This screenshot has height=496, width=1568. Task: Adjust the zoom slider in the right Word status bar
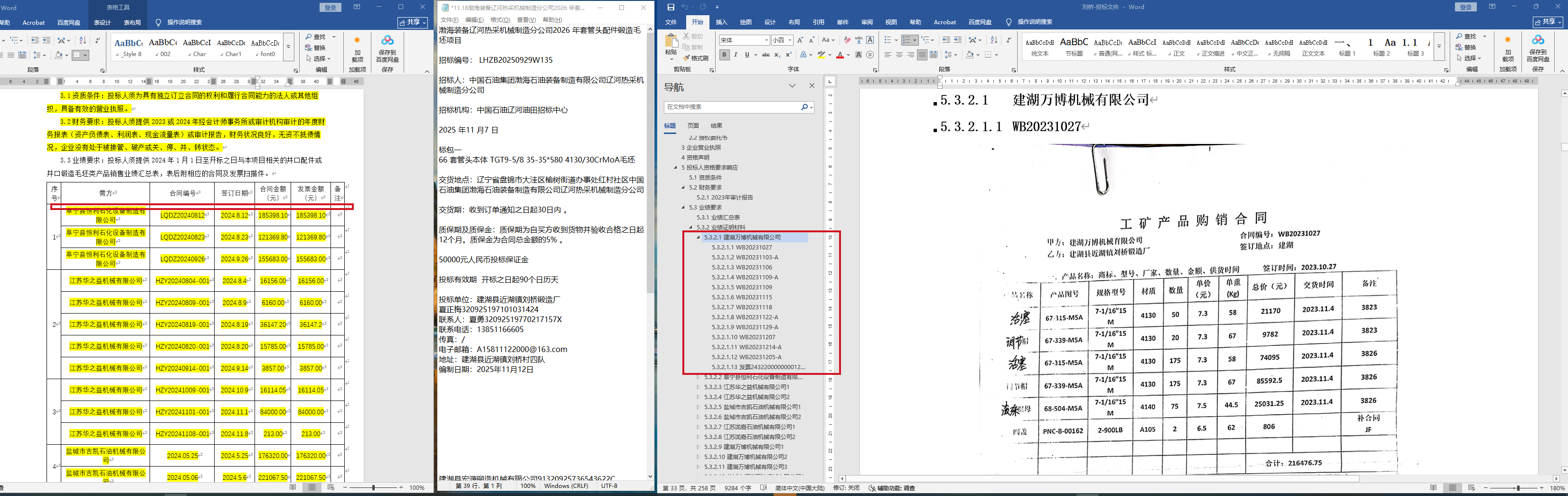click(1518, 488)
